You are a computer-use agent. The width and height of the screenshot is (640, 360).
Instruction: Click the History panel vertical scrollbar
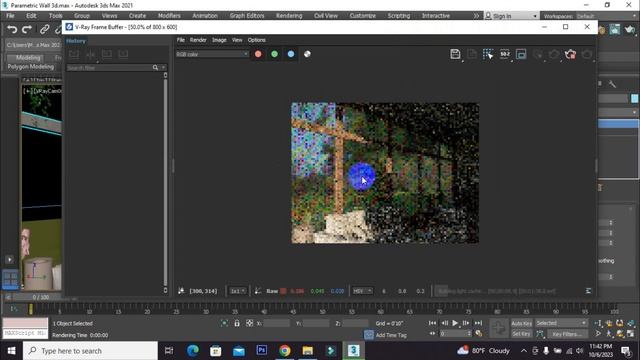click(165, 182)
